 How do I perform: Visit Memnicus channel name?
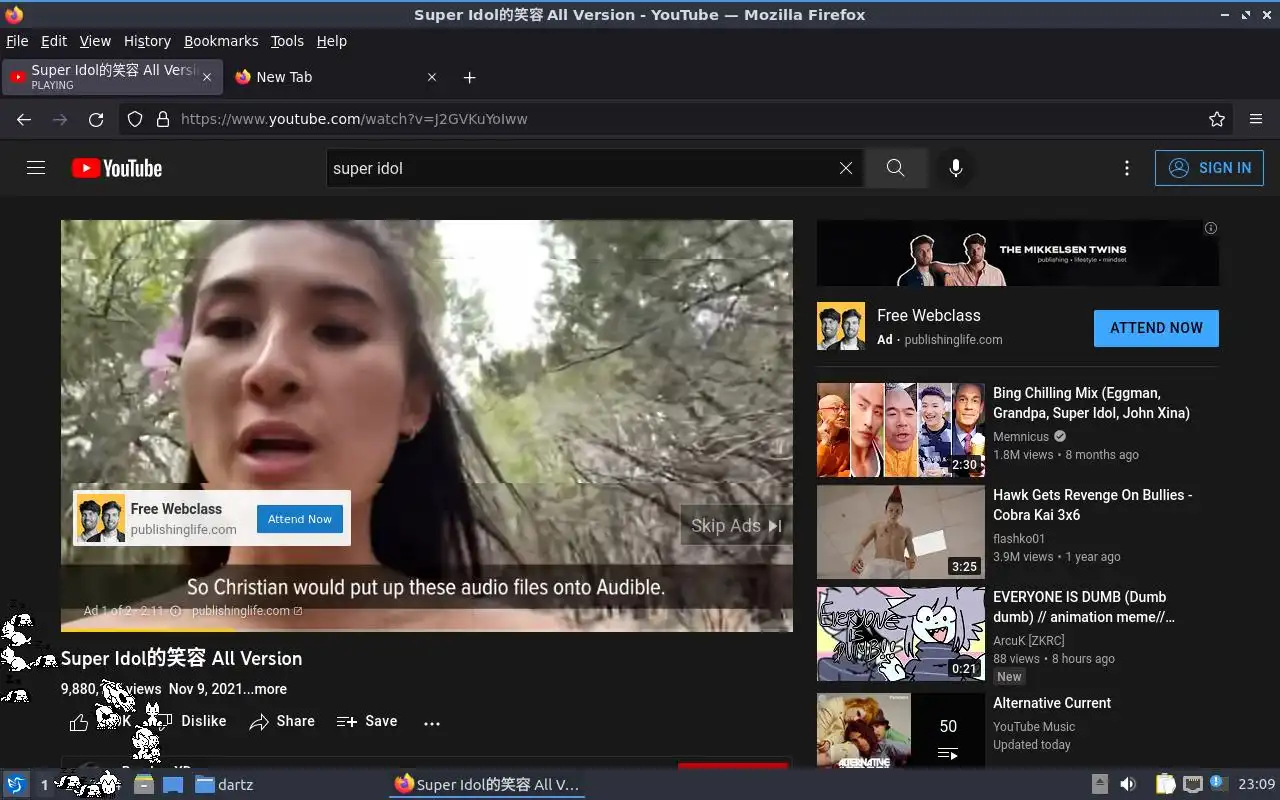point(1021,437)
